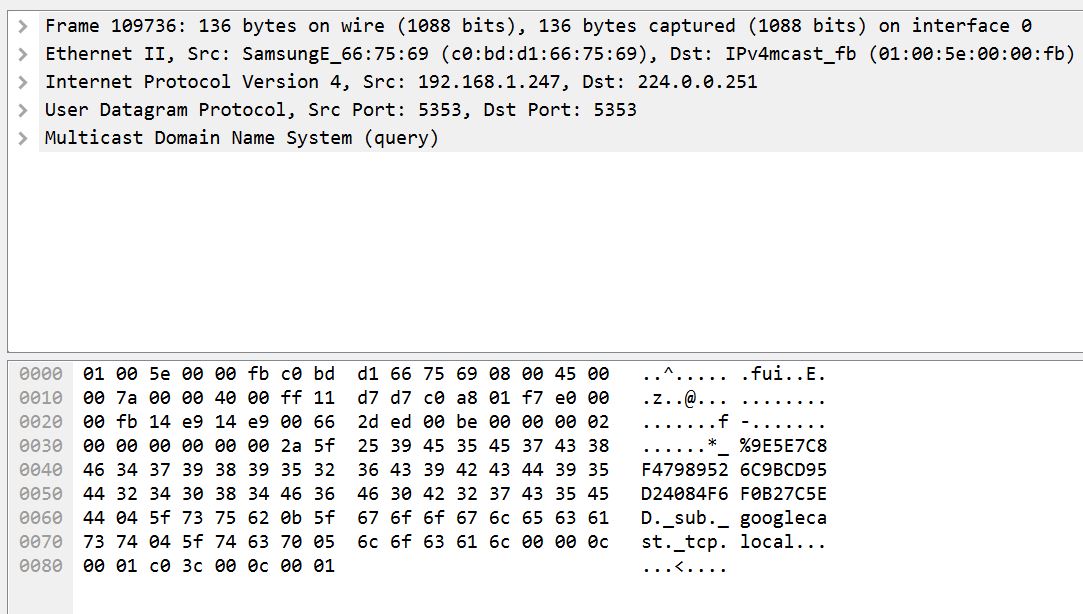Select the Ethernet II SamsungE row
This screenshot has width=1083, height=614.
click(x=559, y=54)
